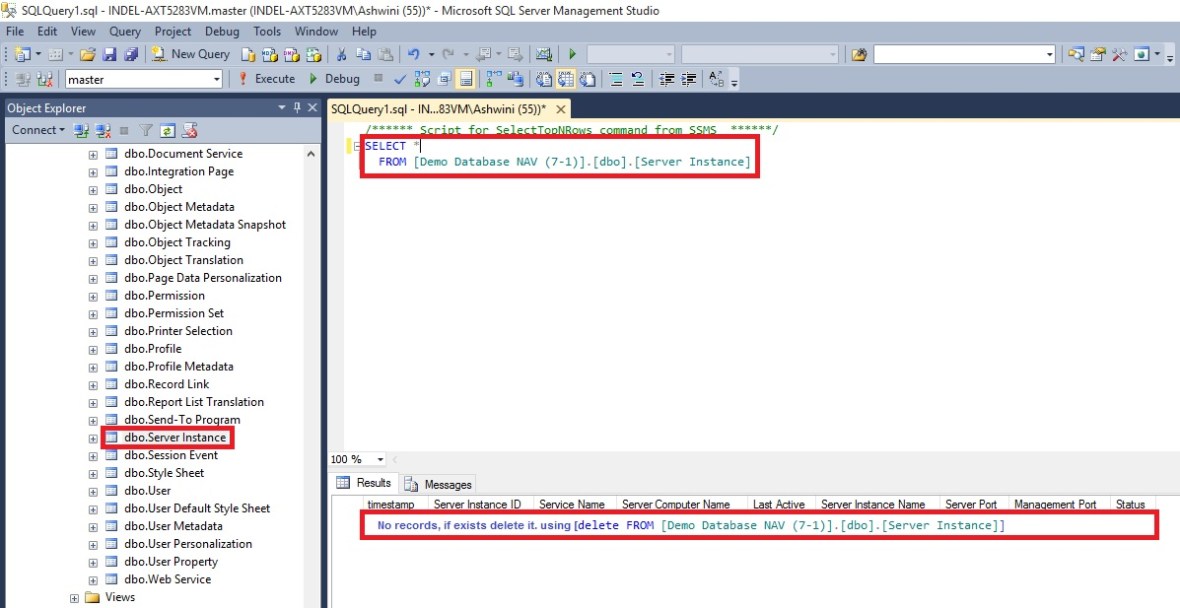Switch to the Messages tab
This screenshot has height=608, width=1180.
click(x=439, y=484)
